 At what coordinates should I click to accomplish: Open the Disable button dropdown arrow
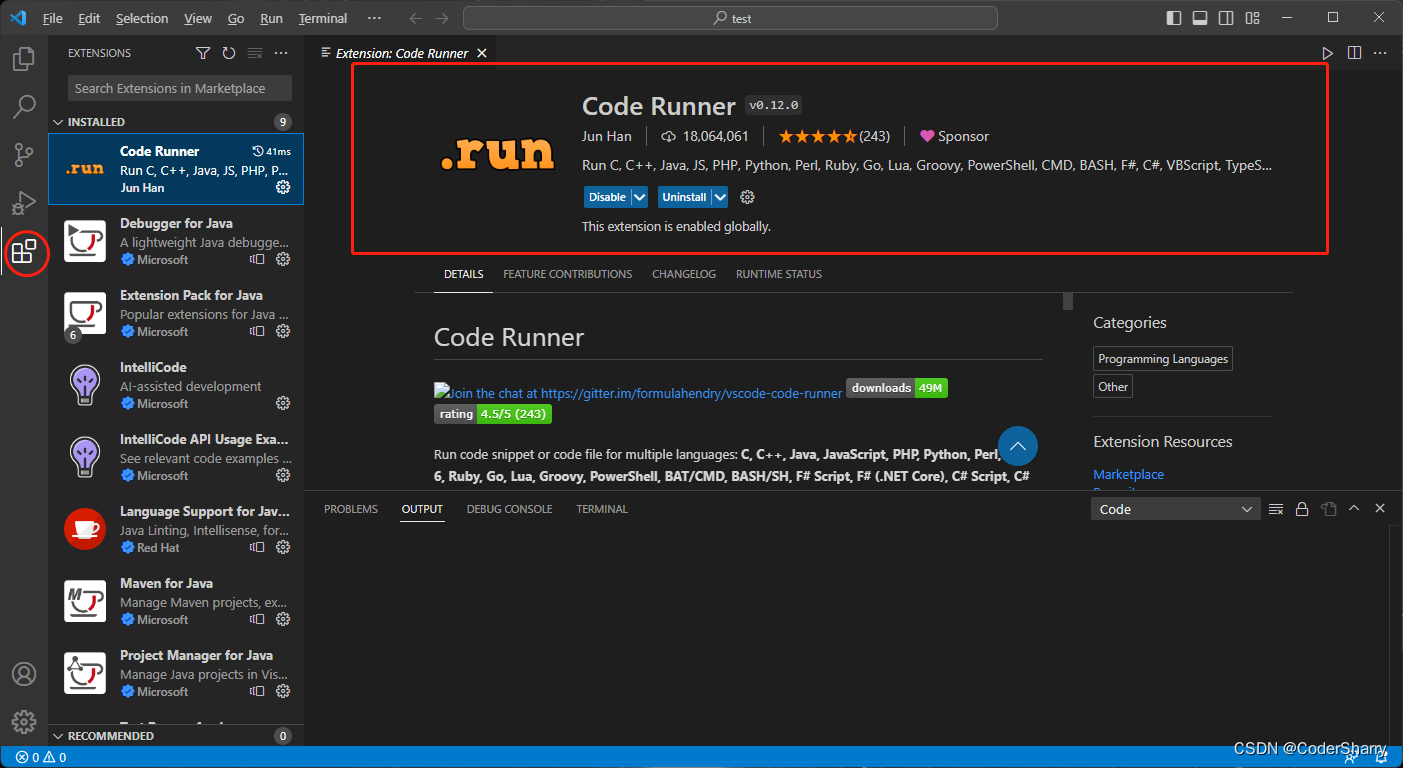tap(640, 197)
